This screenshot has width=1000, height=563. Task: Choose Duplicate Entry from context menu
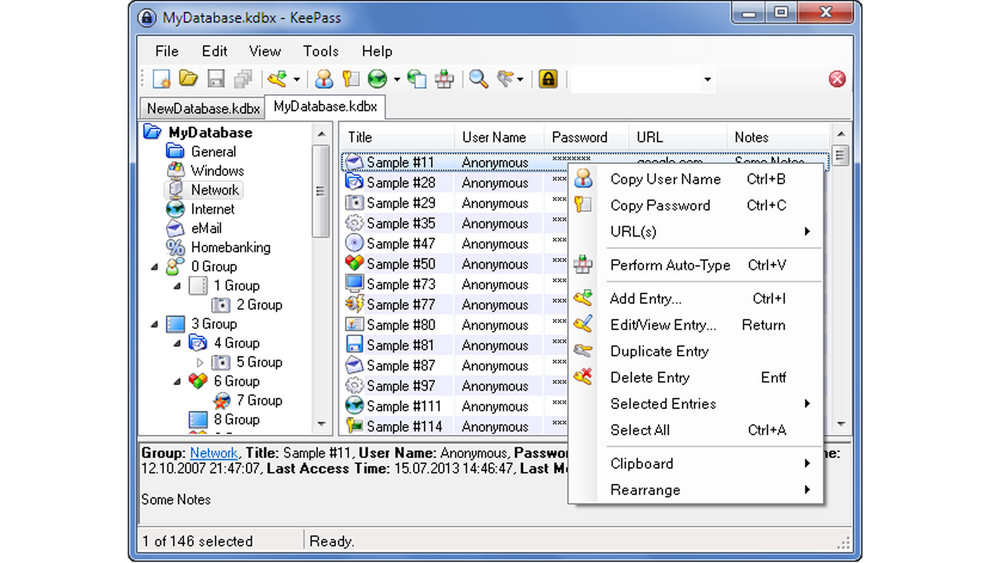pos(659,351)
